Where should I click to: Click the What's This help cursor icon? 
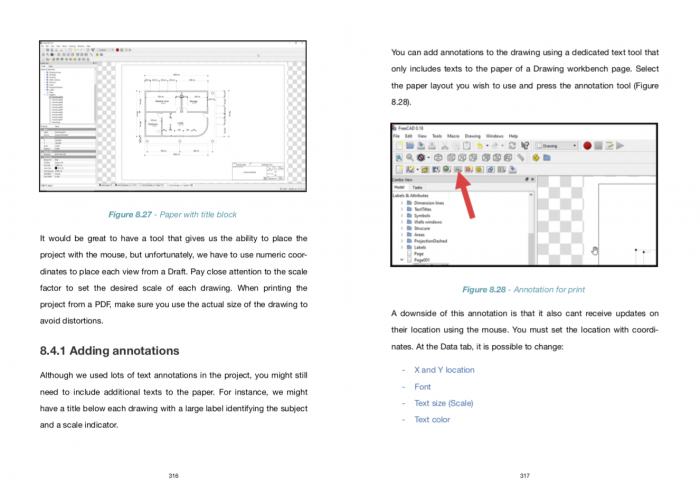point(525,145)
